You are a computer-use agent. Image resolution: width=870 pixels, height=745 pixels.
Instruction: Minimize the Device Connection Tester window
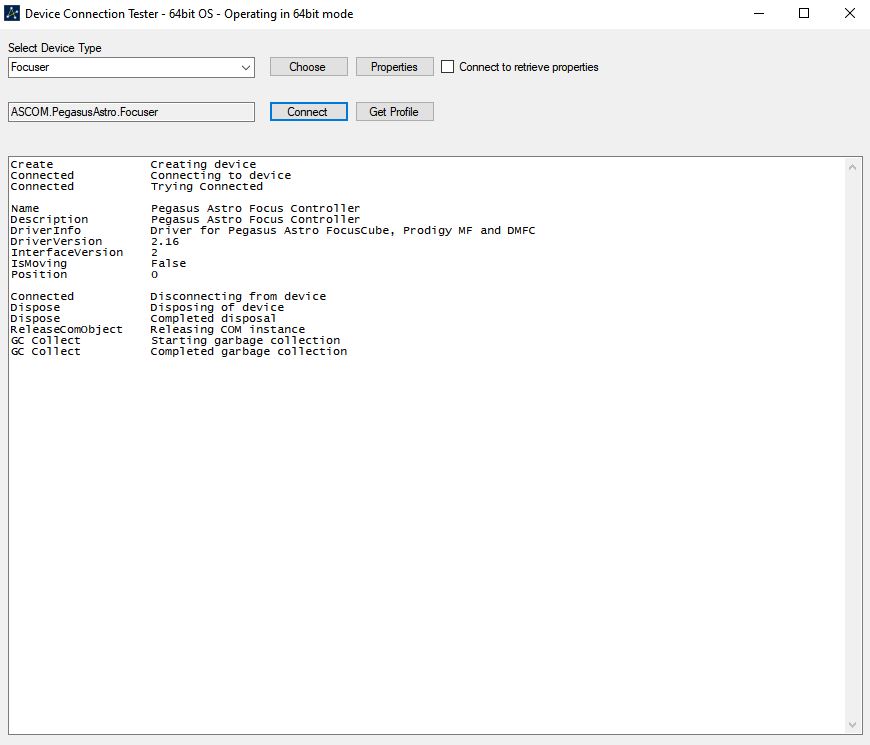coord(759,13)
